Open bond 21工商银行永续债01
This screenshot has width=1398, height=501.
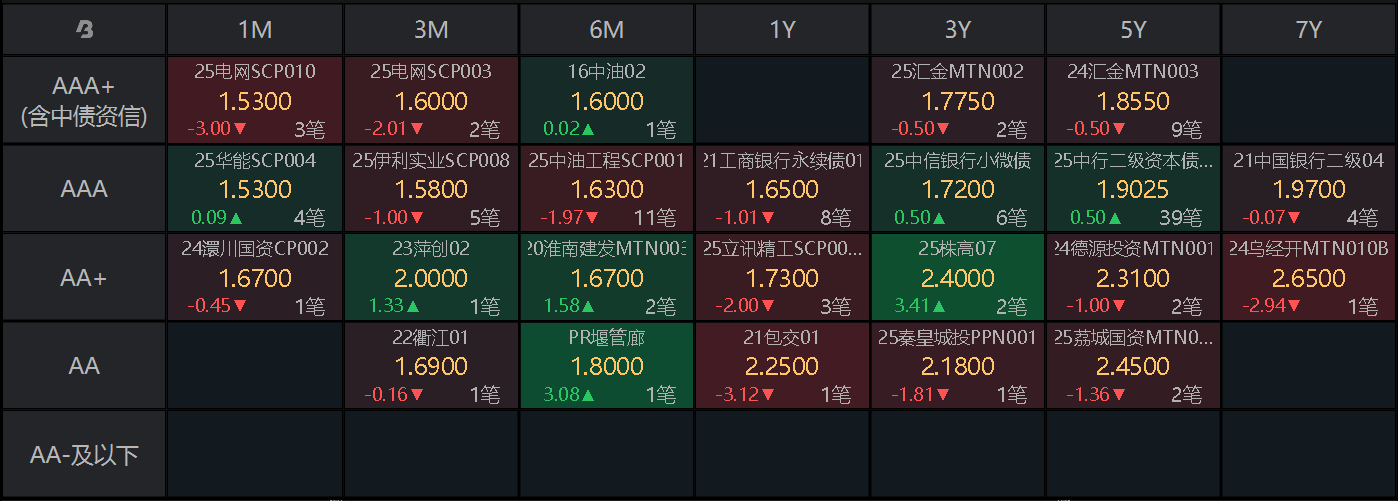(x=782, y=160)
